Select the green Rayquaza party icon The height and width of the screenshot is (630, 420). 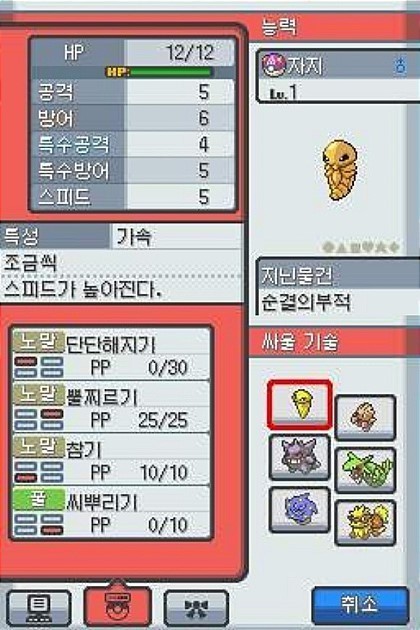click(x=365, y=470)
